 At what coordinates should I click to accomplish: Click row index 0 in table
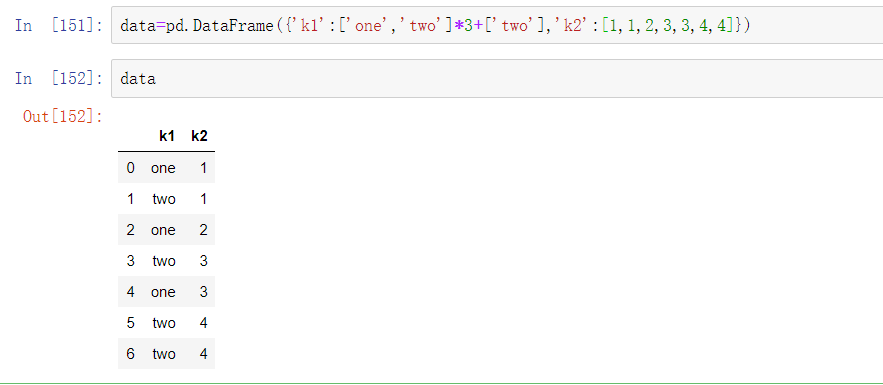(x=131, y=168)
